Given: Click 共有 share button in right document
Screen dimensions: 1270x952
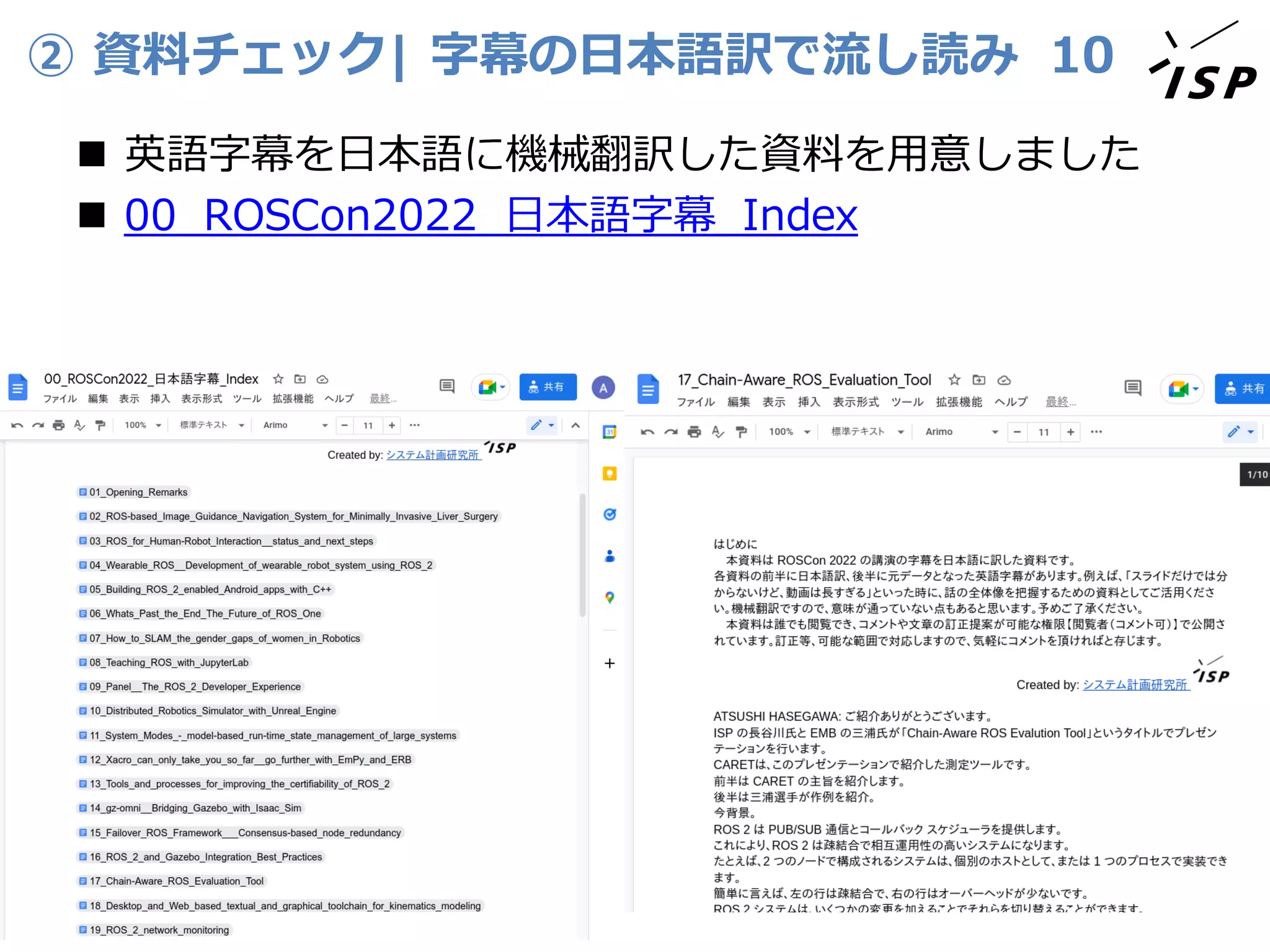Looking at the screenshot, I should point(1243,389).
